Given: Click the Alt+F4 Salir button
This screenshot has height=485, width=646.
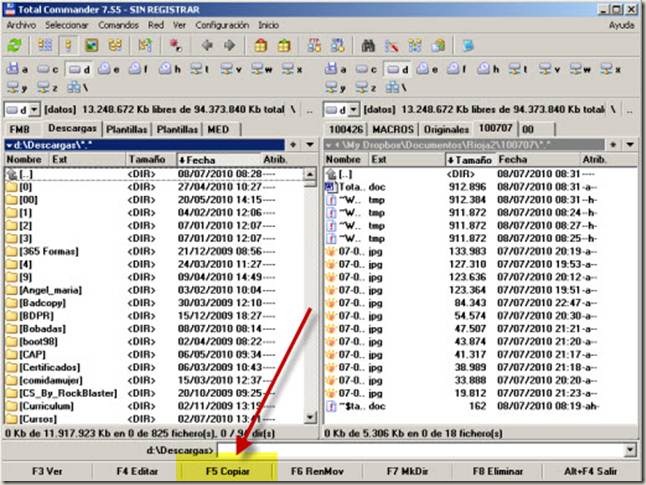Looking at the screenshot, I should [590, 471].
